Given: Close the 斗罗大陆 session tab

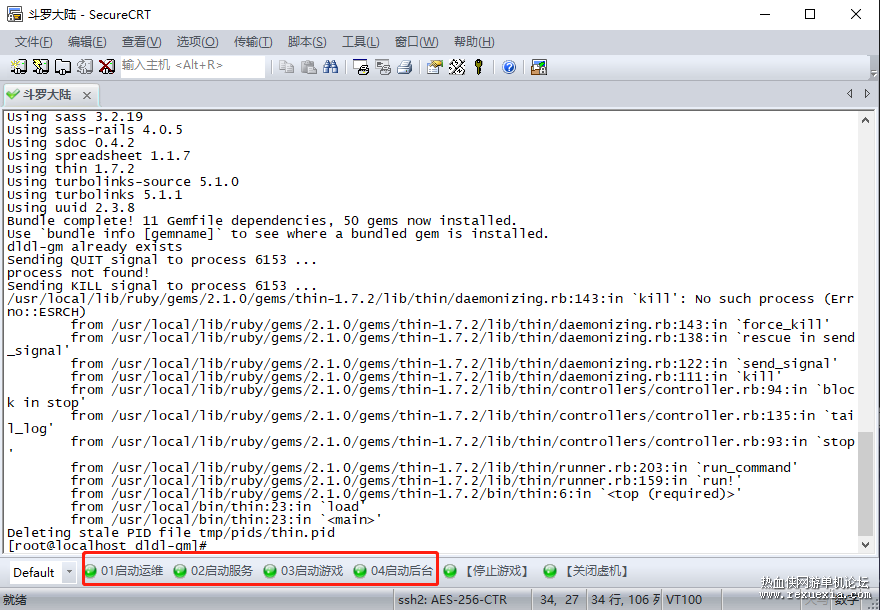Looking at the screenshot, I should (87, 95).
